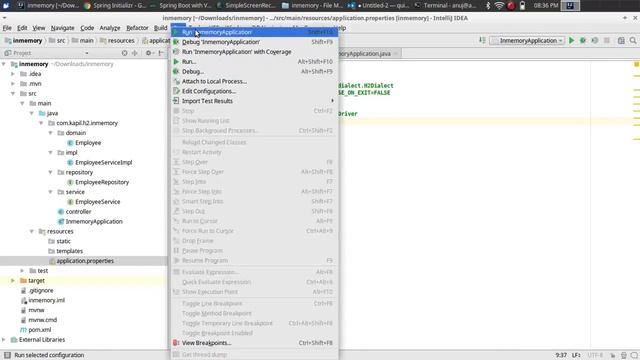Click the Bluetooth system tray icon
The image size is (640, 360).
click(488, 5)
